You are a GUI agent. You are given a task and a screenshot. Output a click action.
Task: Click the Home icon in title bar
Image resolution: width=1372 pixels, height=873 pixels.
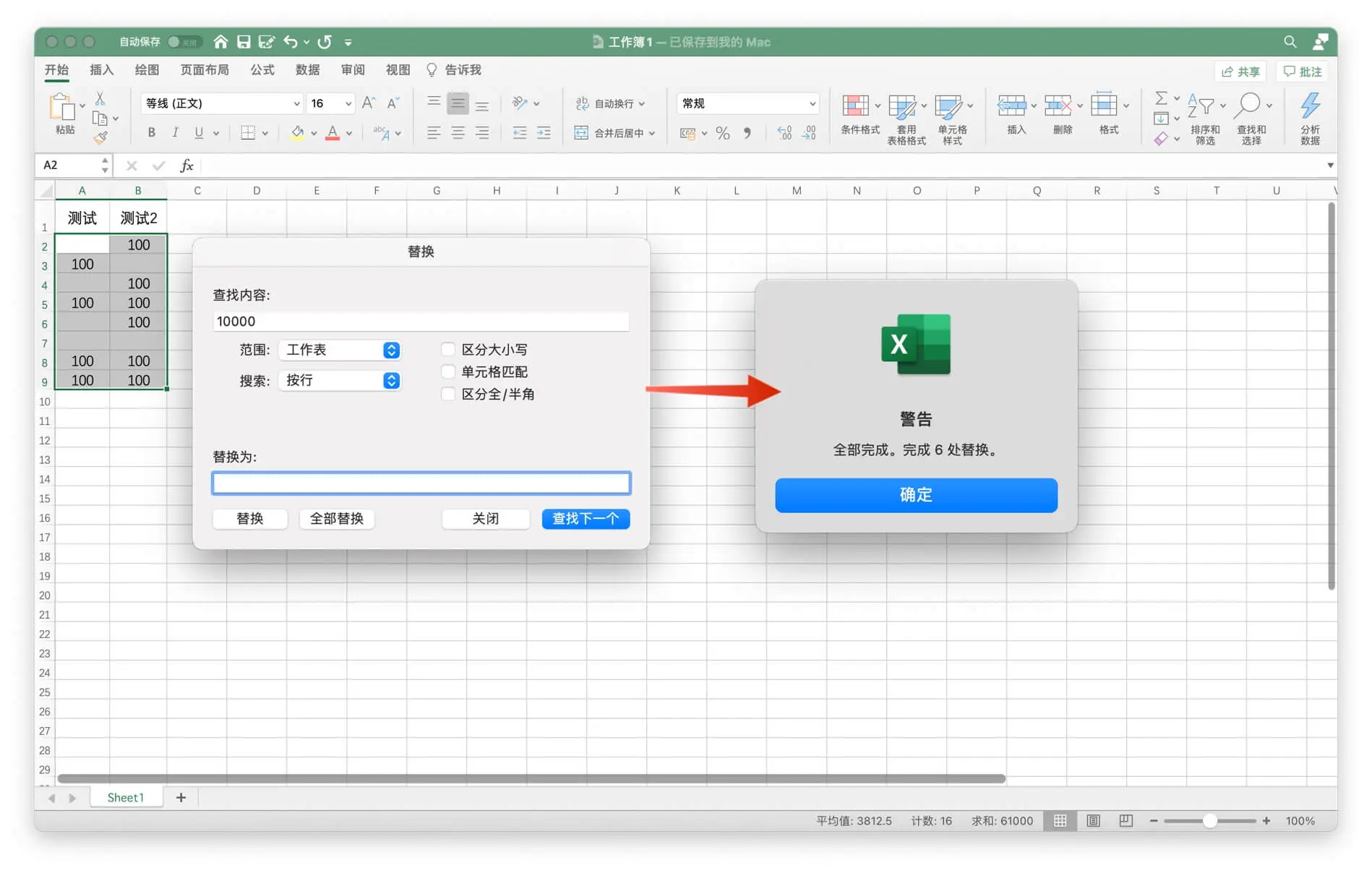(x=221, y=42)
